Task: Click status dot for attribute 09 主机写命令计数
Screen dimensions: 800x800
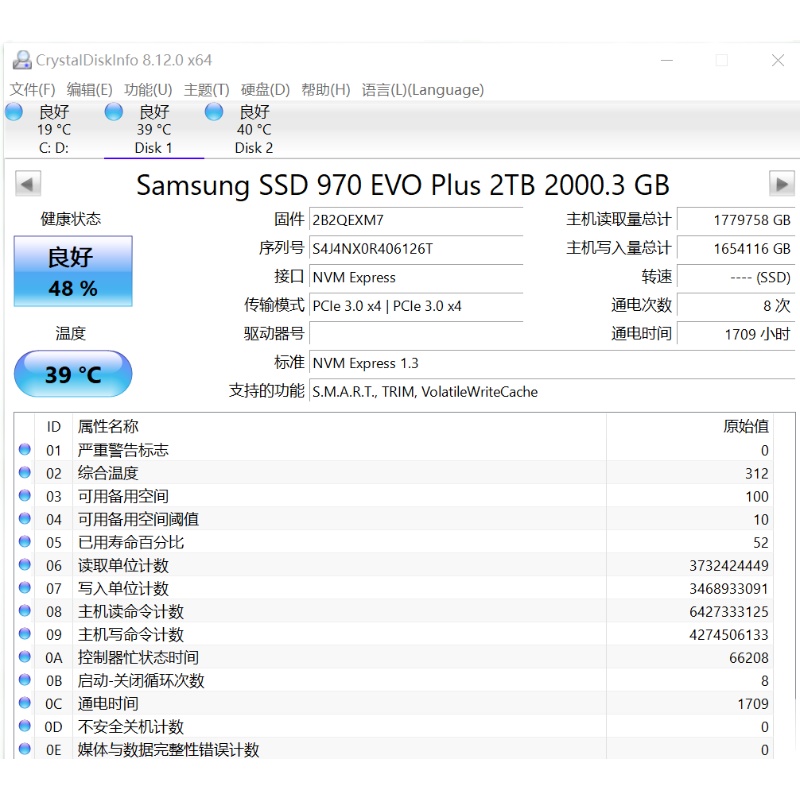Action: [24, 634]
